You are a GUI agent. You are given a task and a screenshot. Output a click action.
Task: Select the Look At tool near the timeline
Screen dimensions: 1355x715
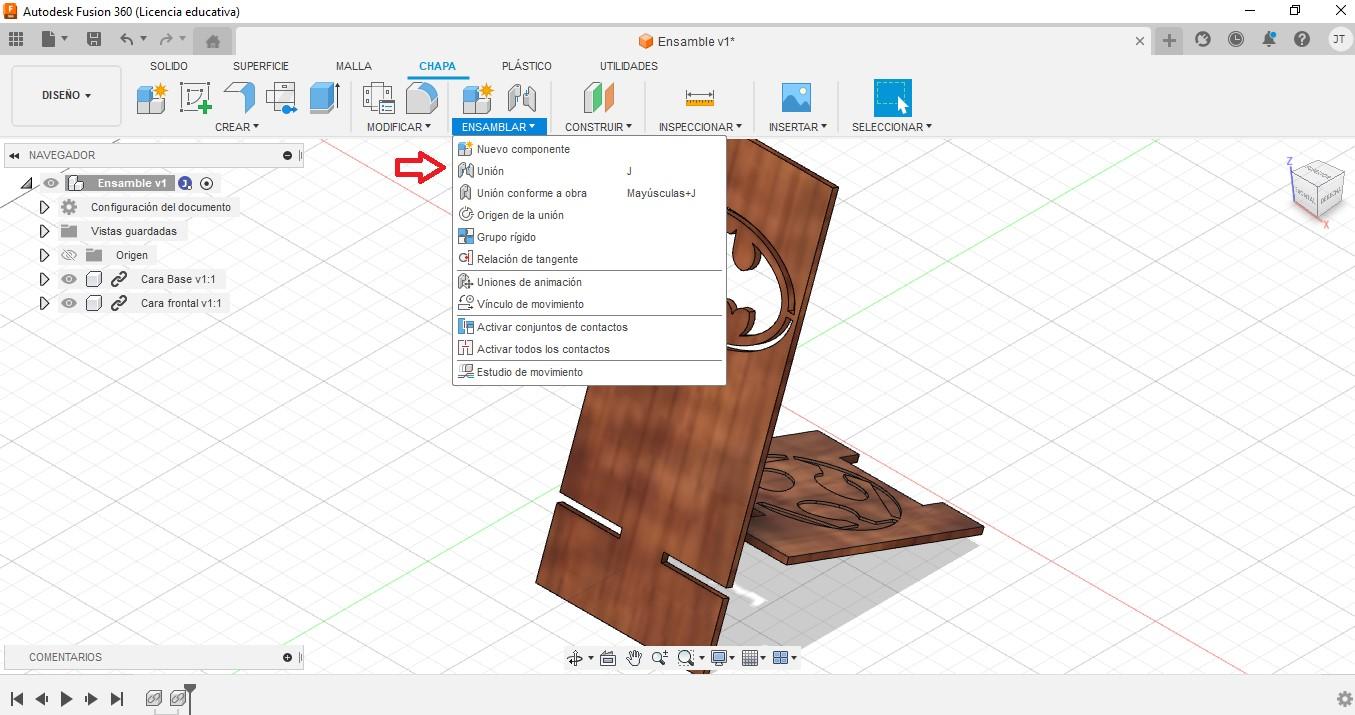608,657
